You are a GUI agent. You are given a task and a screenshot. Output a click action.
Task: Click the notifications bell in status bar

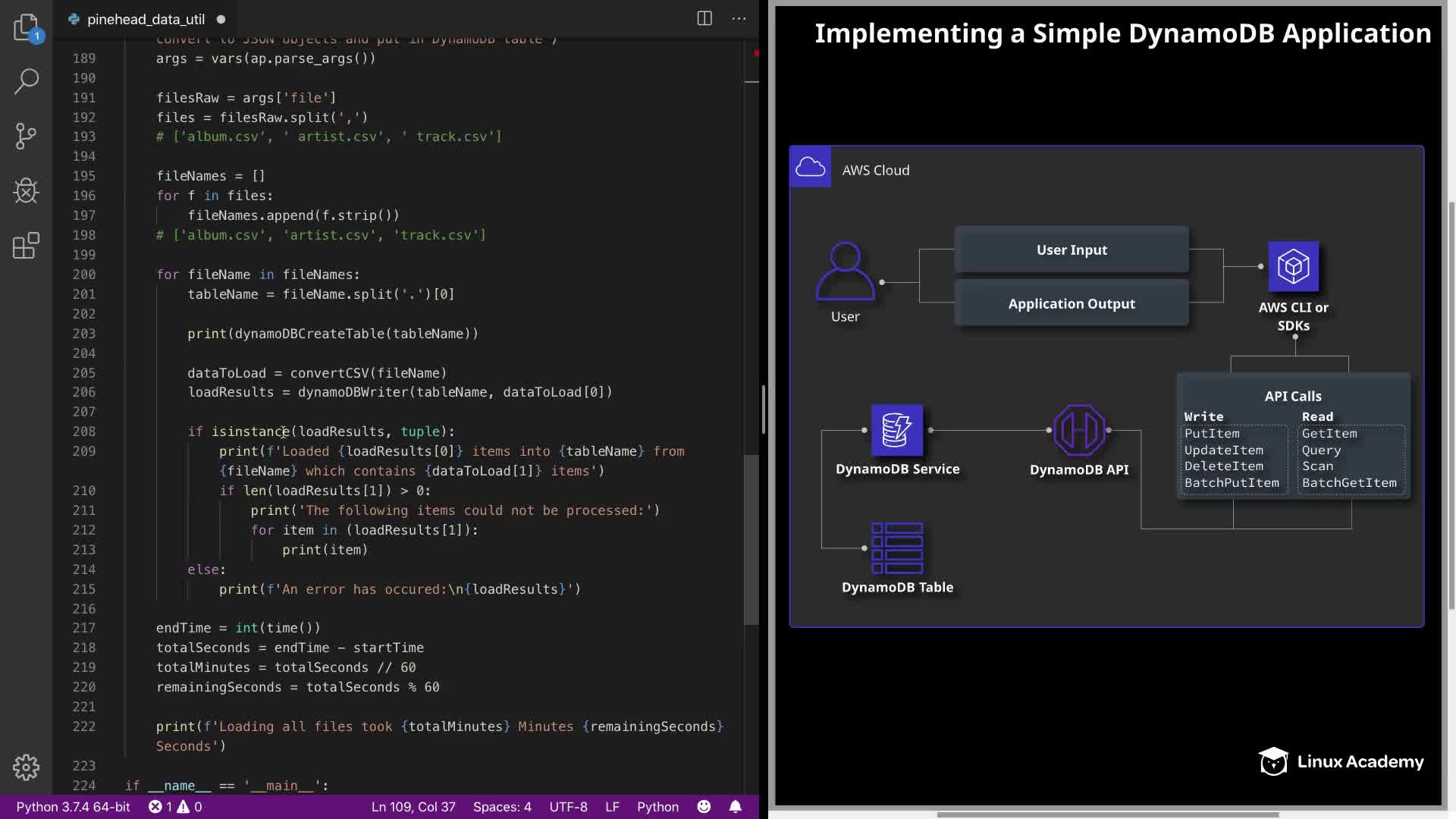pyautogui.click(x=735, y=807)
